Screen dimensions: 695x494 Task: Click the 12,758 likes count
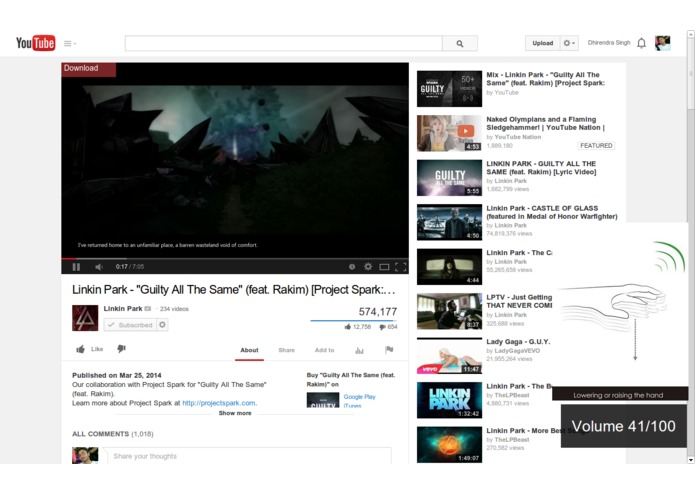tap(358, 327)
